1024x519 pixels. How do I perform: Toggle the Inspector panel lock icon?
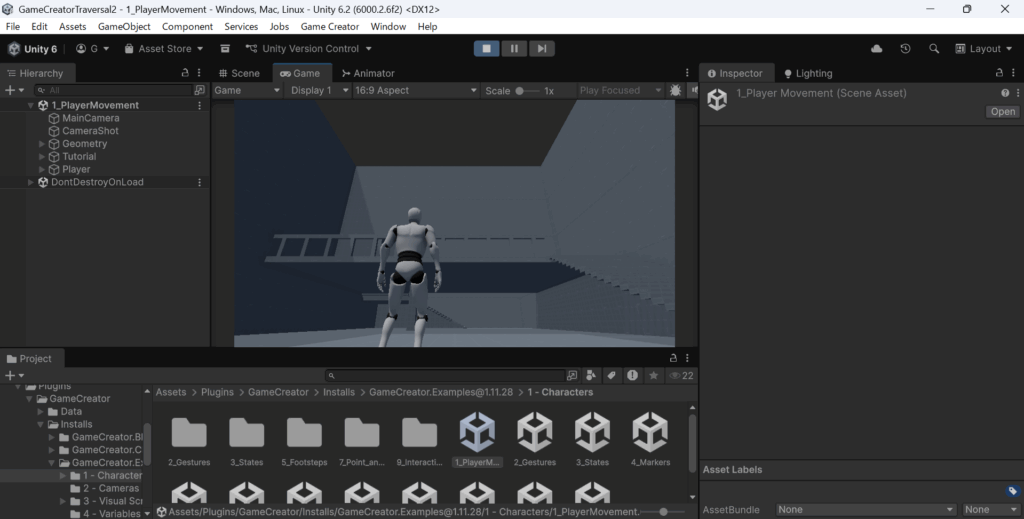(x=1000, y=73)
